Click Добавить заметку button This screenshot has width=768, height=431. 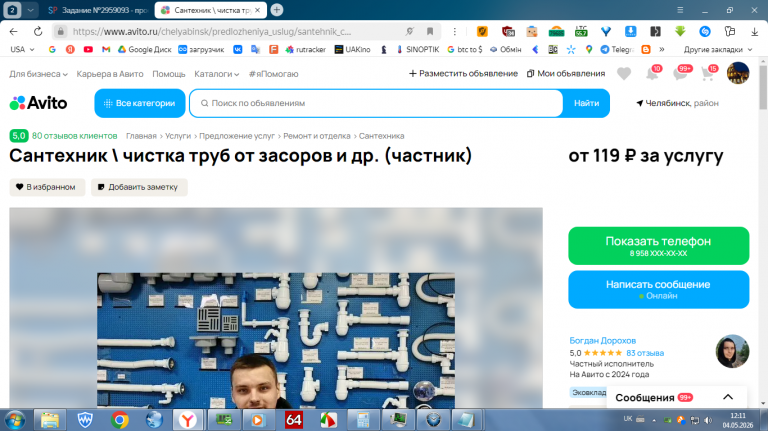click(x=139, y=187)
